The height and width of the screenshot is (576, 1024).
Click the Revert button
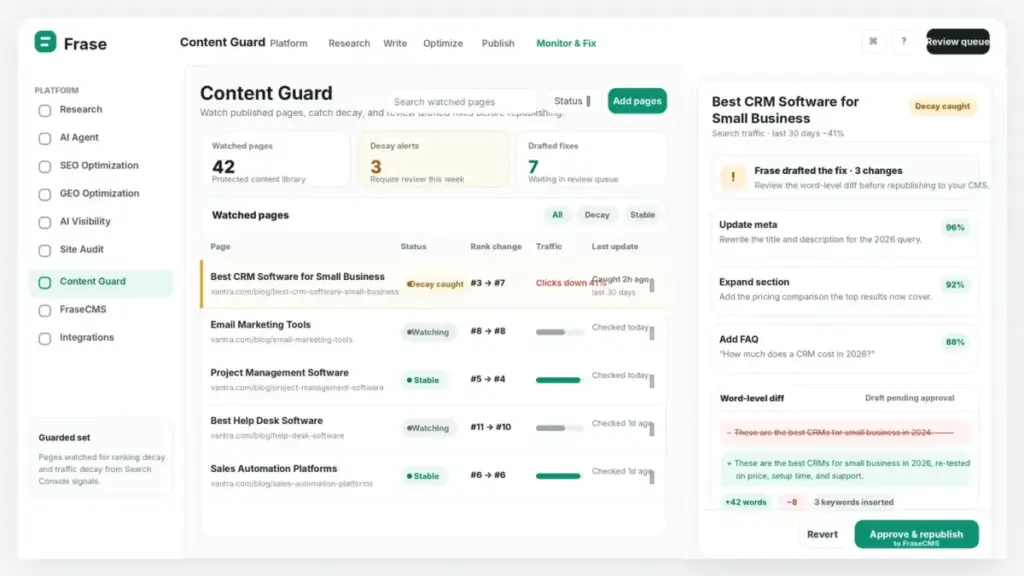(x=822, y=534)
